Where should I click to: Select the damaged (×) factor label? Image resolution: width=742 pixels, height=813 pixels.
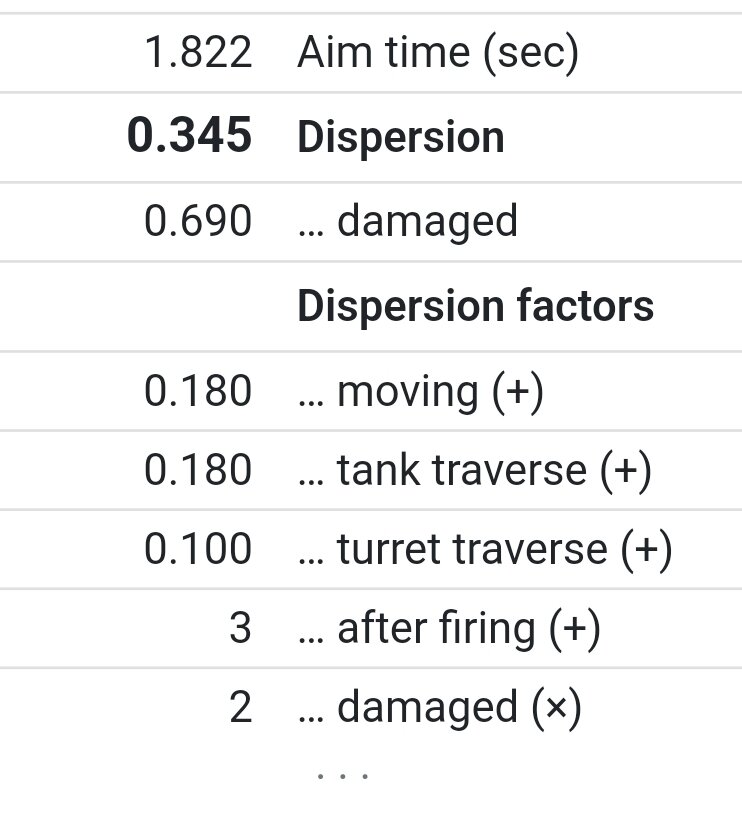click(x=439, y=708)
